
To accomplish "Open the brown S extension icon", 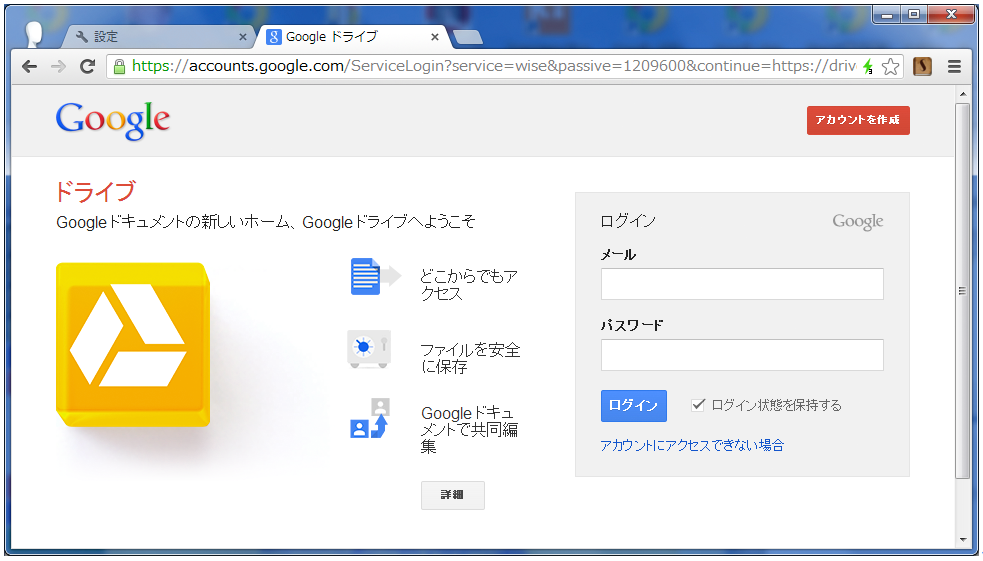I will (x=922, y=66).
